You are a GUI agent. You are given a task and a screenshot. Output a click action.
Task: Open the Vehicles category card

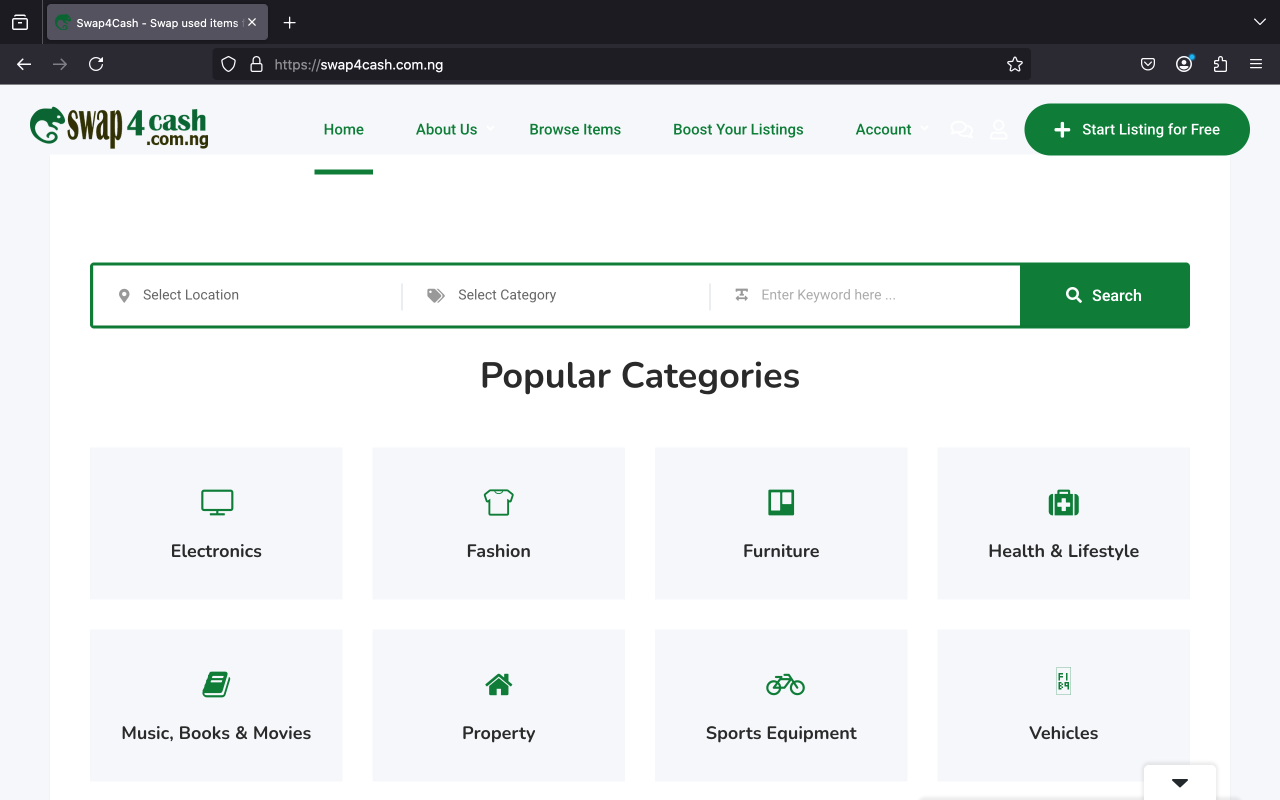[1063, 705]
